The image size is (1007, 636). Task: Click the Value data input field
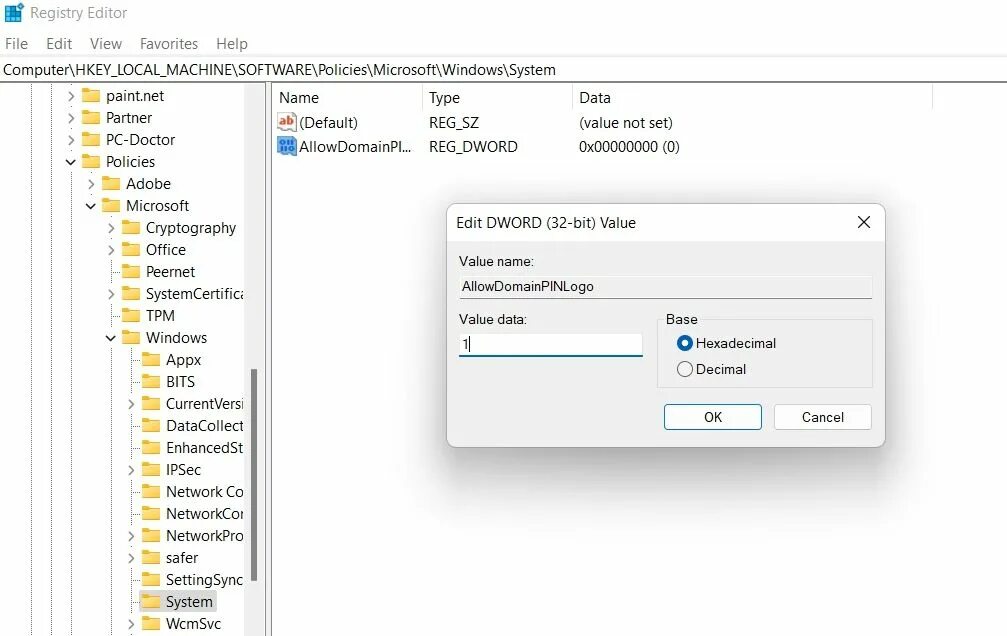click(x=550, y=344)
